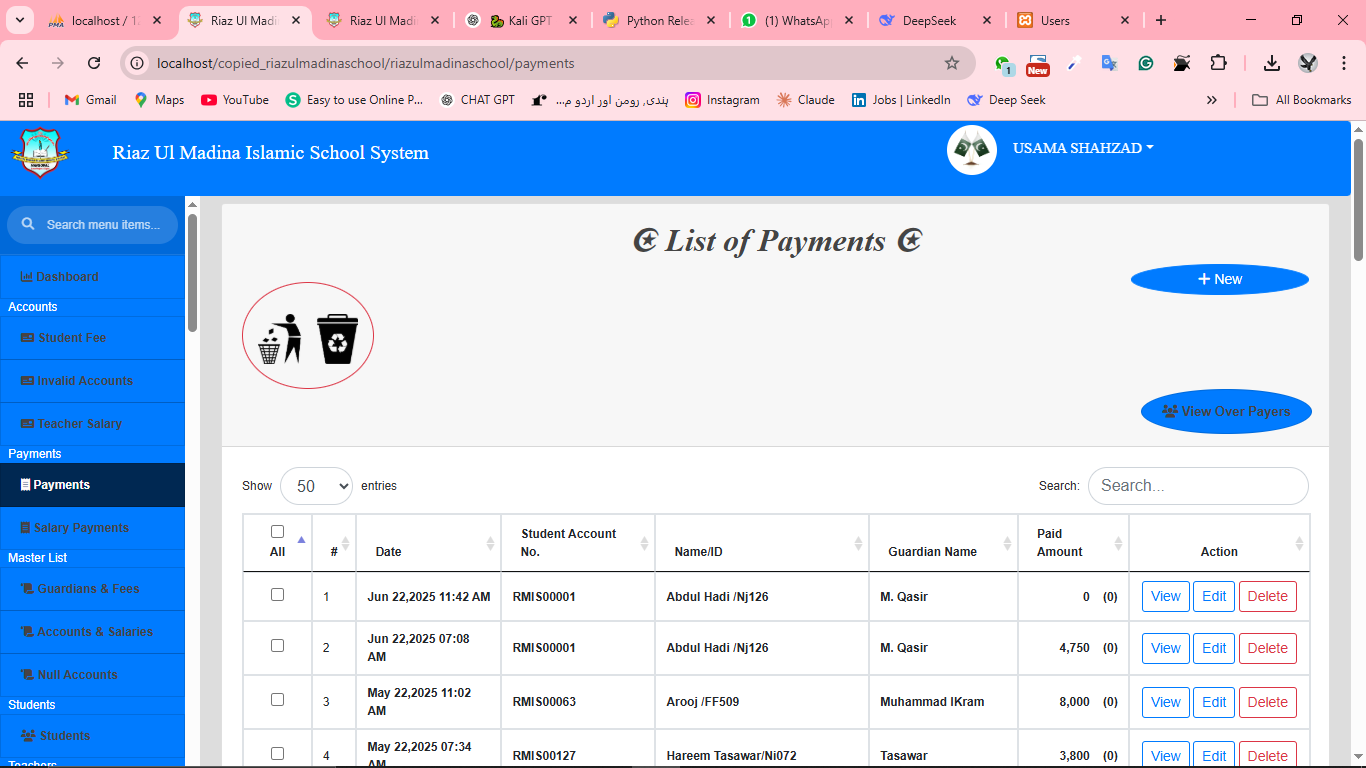Screen dimensions: 1366x768
Task: Open Students menu item
Action: pos(92,736)
